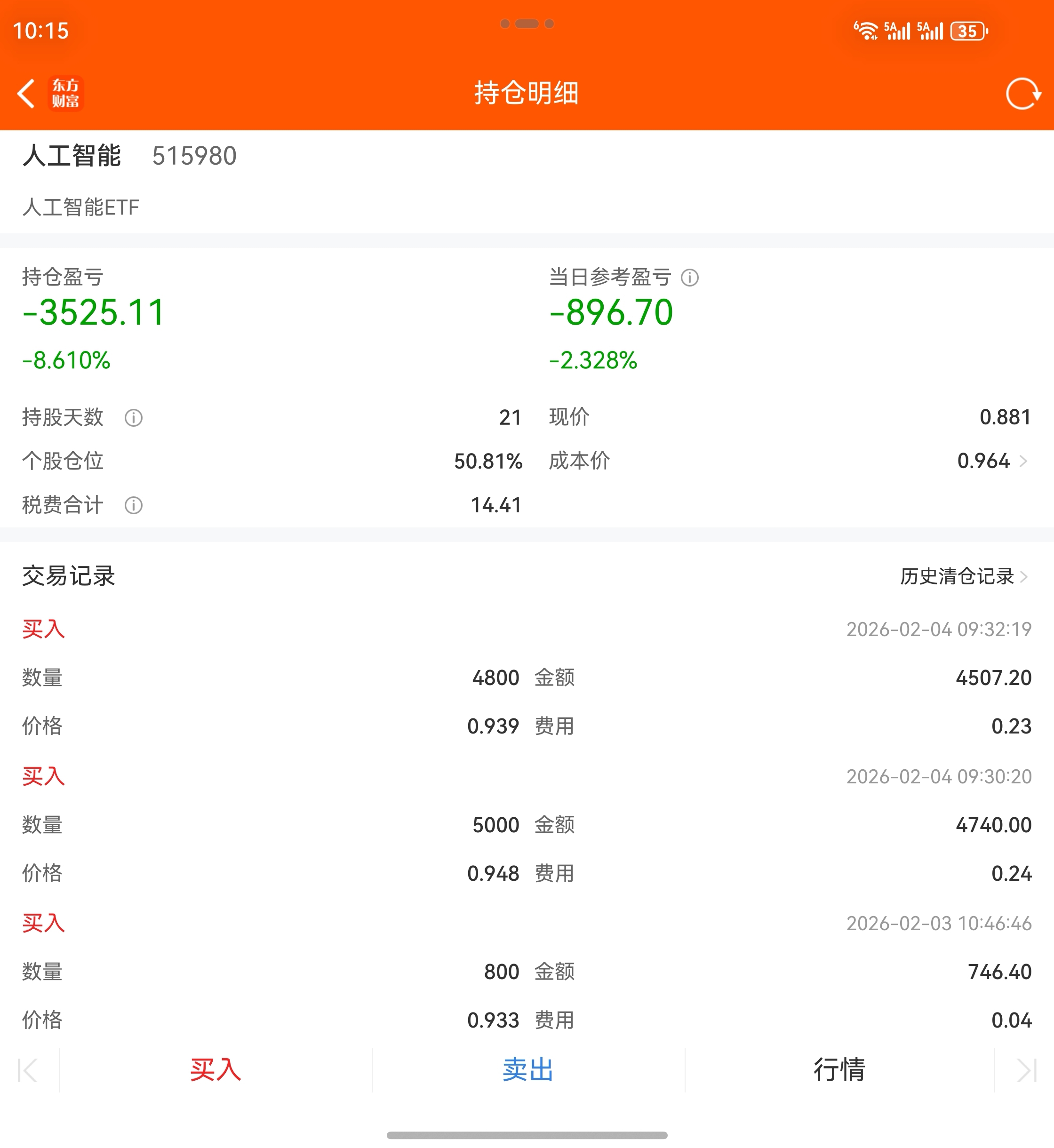Tap the 卖出 bottom tab
This screenshot has width=1054, height=1148.
click(528, 1070)
